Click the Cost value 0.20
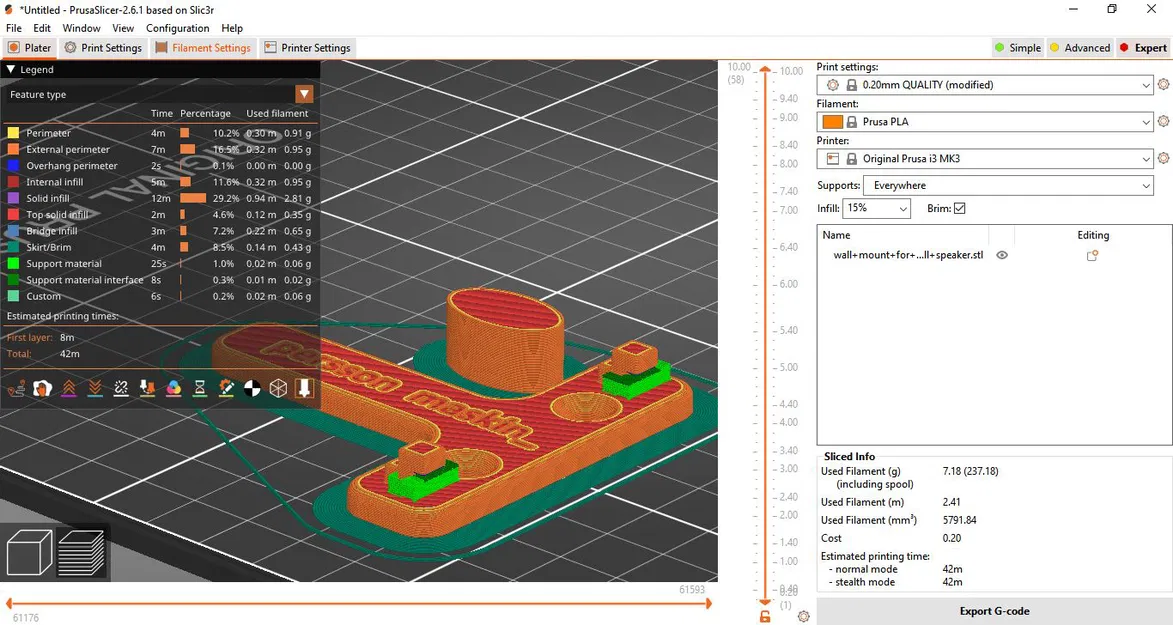The width and height of the screenshot is (1173, 625). point(952,537)
